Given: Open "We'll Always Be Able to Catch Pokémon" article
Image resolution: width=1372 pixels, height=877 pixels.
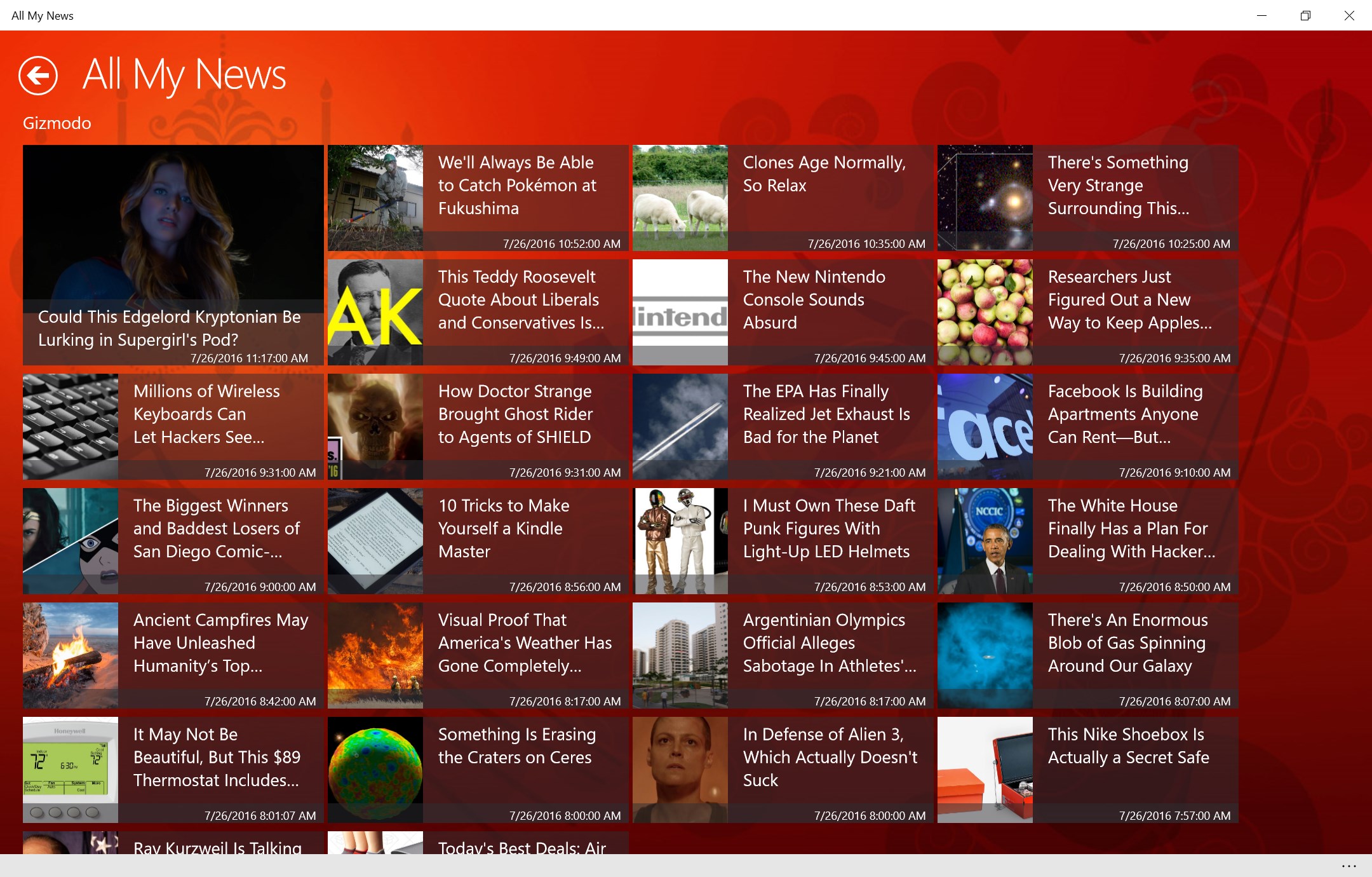Looking at the screenshot, I should click(x=517, y=186).
